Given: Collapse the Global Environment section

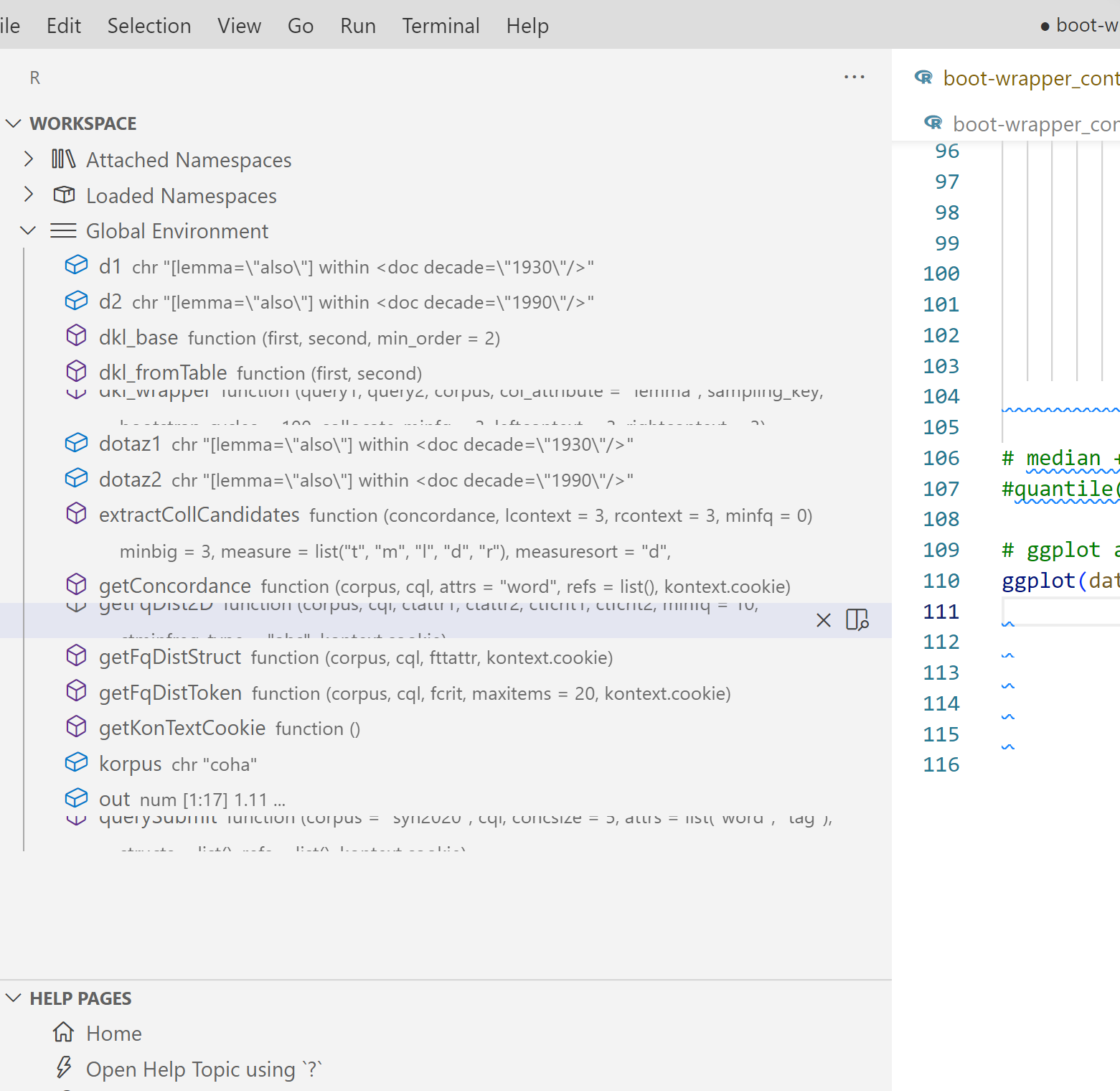Looking at the screenshot, I should pos(29,230).
